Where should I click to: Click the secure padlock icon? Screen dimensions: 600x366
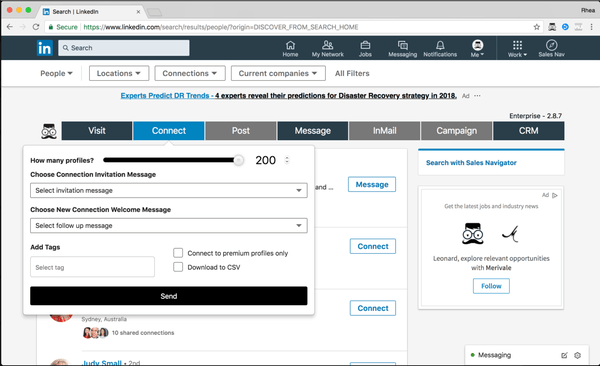51,27
